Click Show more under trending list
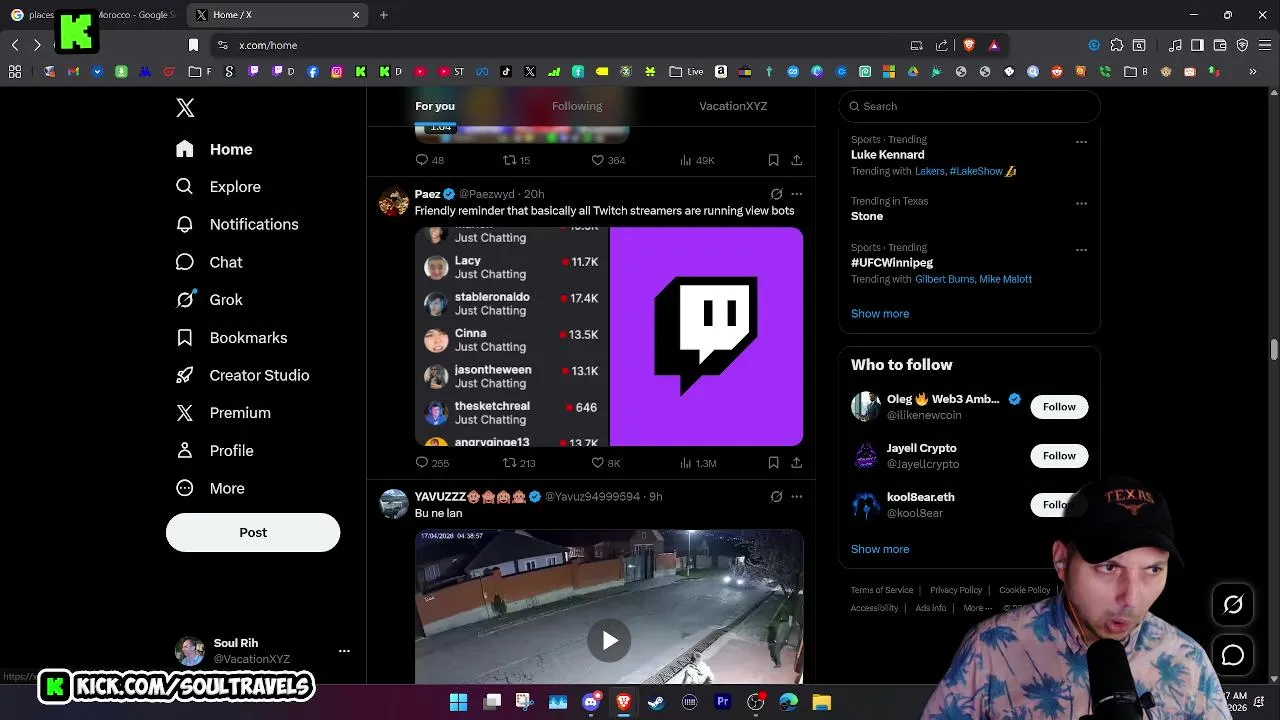Screen dimensions: 1280x720 pyautogui.click(x=880, y=314)
